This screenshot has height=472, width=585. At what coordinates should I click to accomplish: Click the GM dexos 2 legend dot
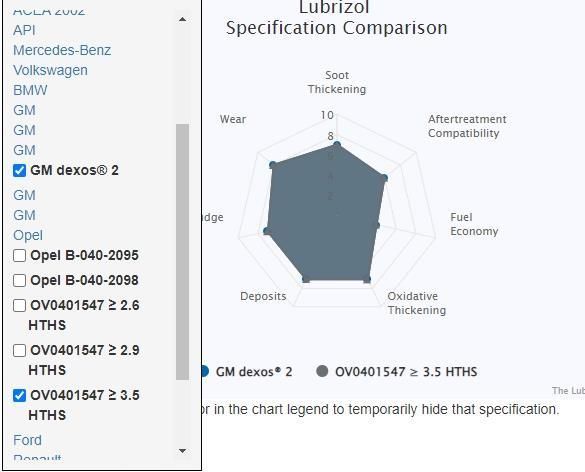point(204,371)
